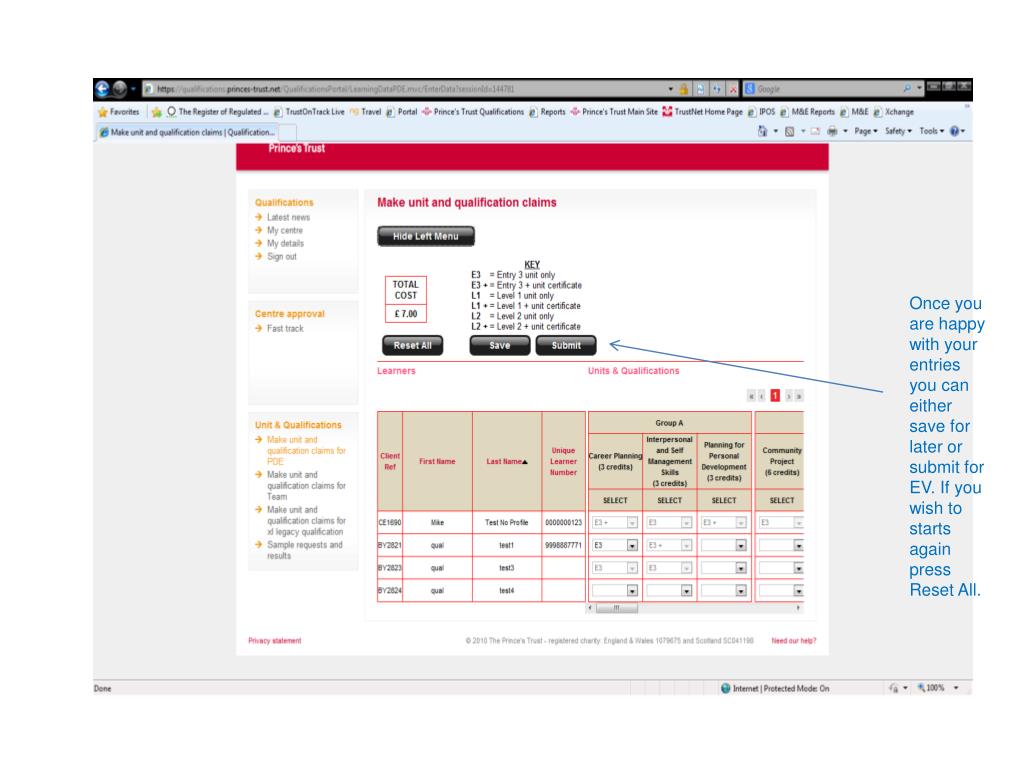Sort table by Last Name column

click(507, 461)
